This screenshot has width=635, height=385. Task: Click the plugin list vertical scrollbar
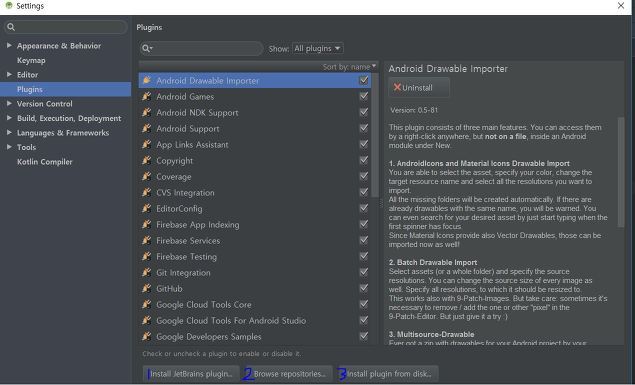375,136
